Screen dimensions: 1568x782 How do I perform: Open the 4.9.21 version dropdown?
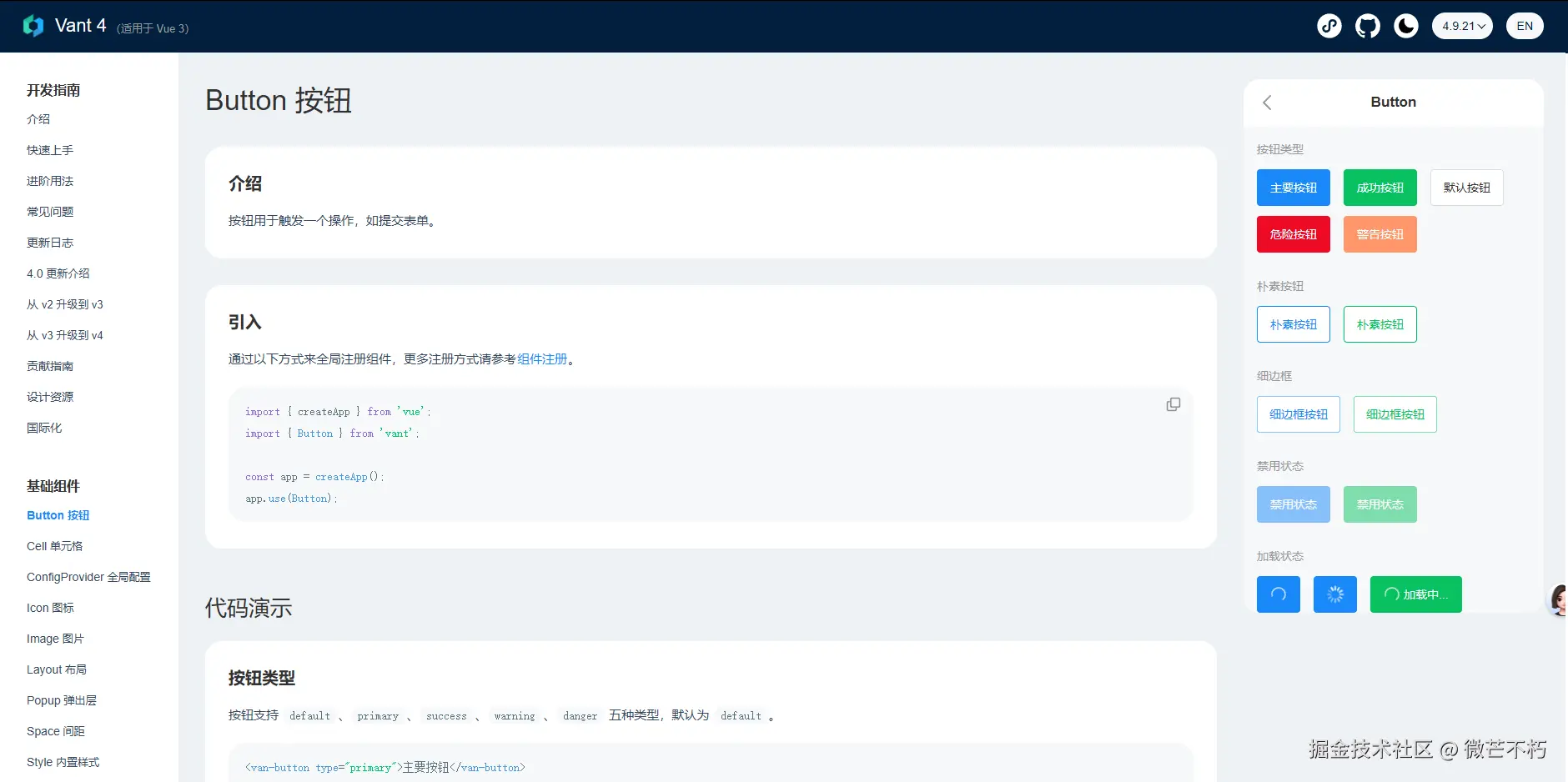(x=1462, y=26)
